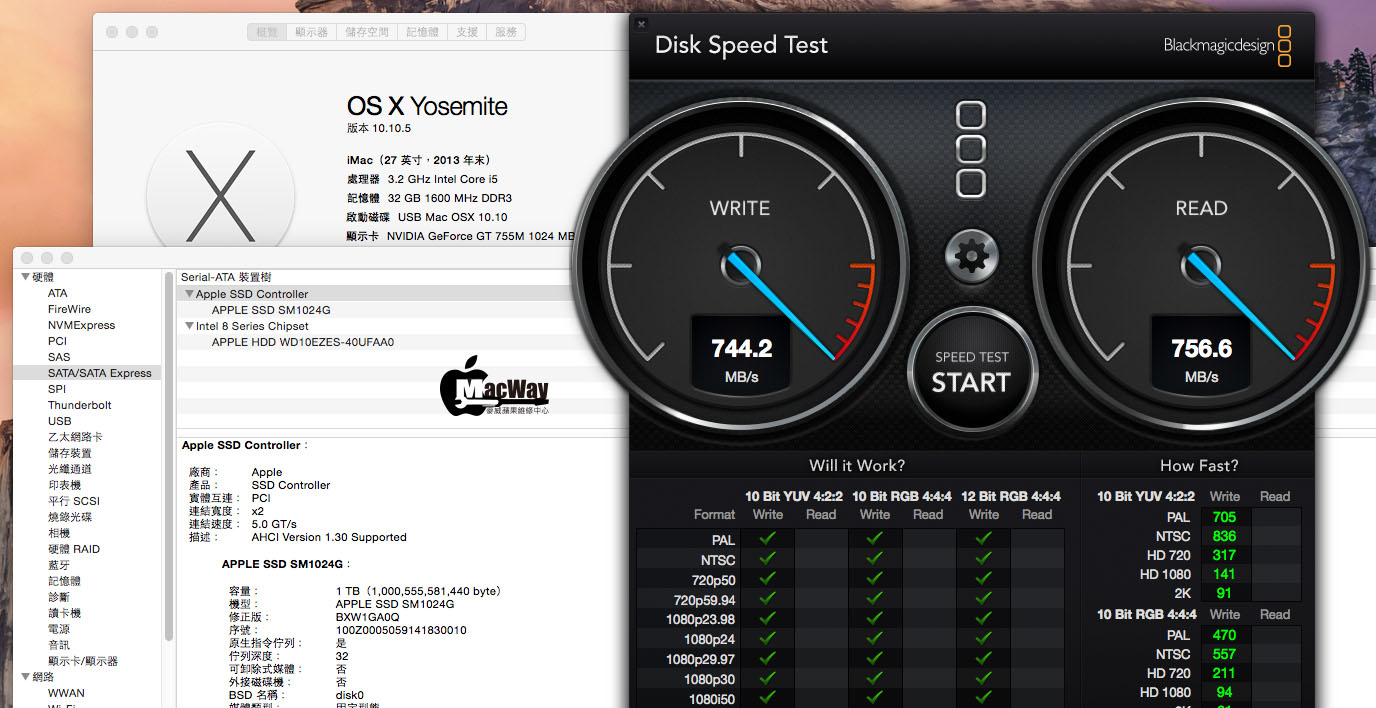Image resolution: width=1376 pixels, height=708 pixels.
Task: Click the 705 write value for PAL
Action: click(x=1224, y=517)
